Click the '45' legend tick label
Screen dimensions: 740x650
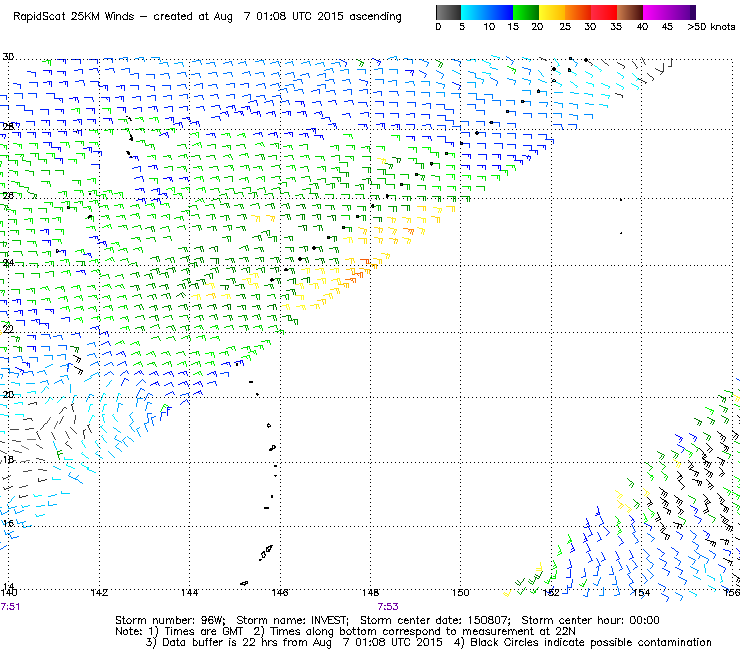(x=667, y=27)
